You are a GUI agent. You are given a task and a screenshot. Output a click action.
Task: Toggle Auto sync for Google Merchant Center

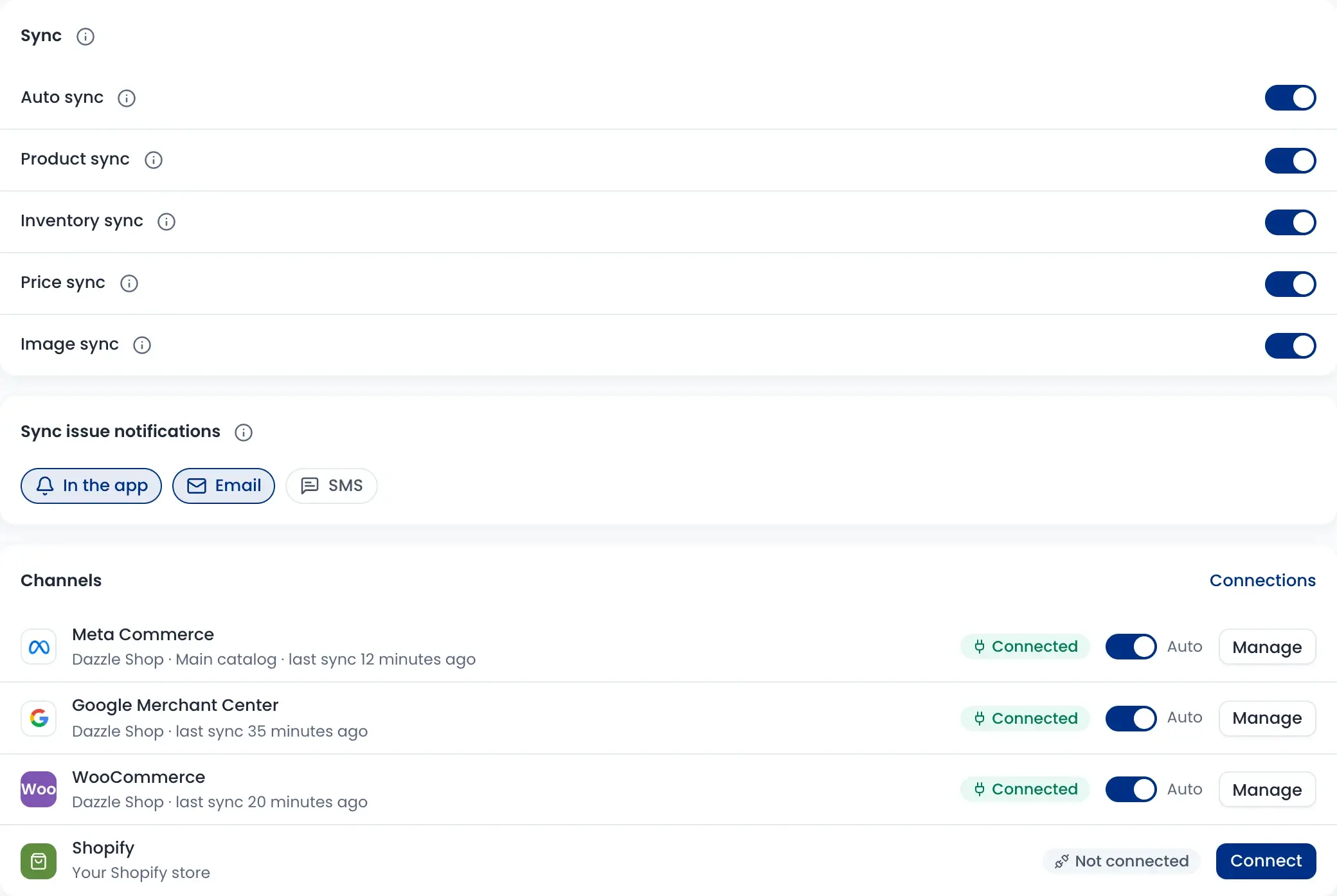pos(1131,719)
